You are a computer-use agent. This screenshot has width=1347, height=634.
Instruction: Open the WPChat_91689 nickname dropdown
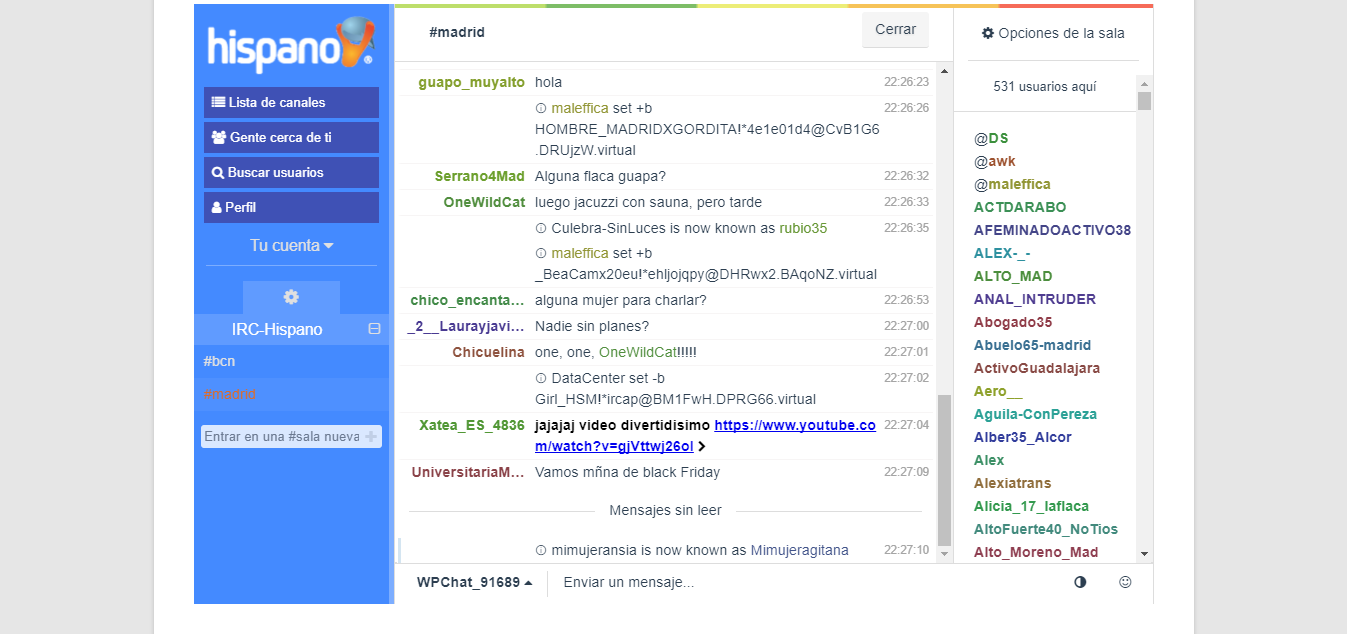coord(475,582)
